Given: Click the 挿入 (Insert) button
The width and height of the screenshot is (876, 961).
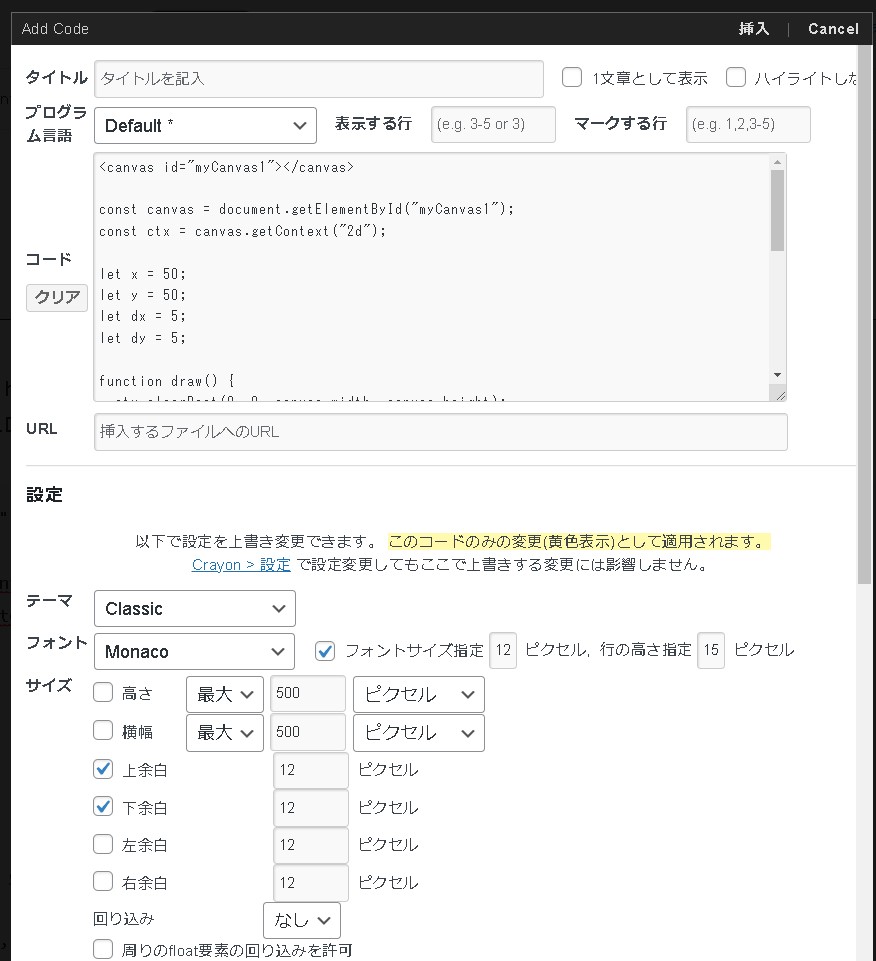Looking at the screenshot, I should [x=753, y=29].
